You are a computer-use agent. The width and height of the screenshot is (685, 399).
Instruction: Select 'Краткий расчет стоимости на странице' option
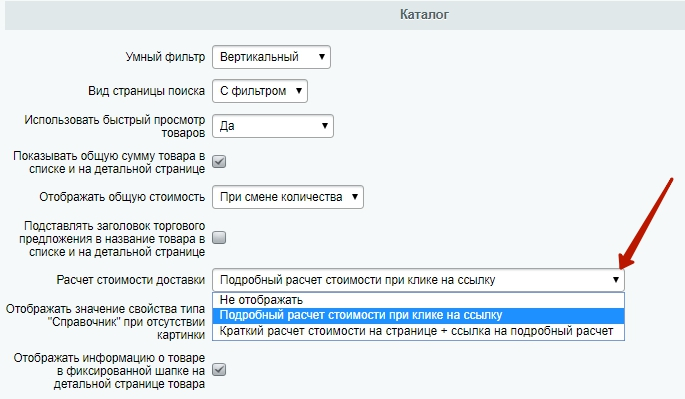419,331
